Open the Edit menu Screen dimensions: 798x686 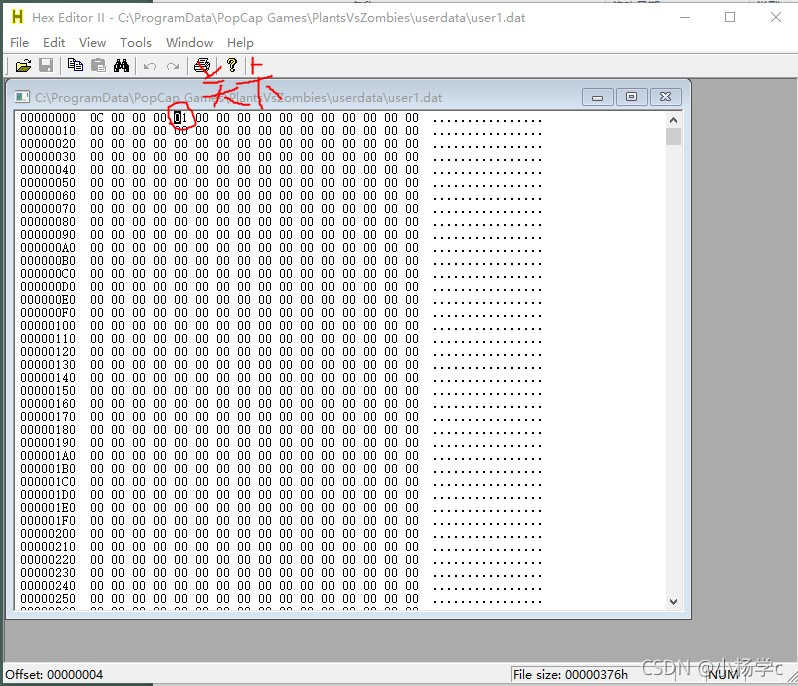53,43
